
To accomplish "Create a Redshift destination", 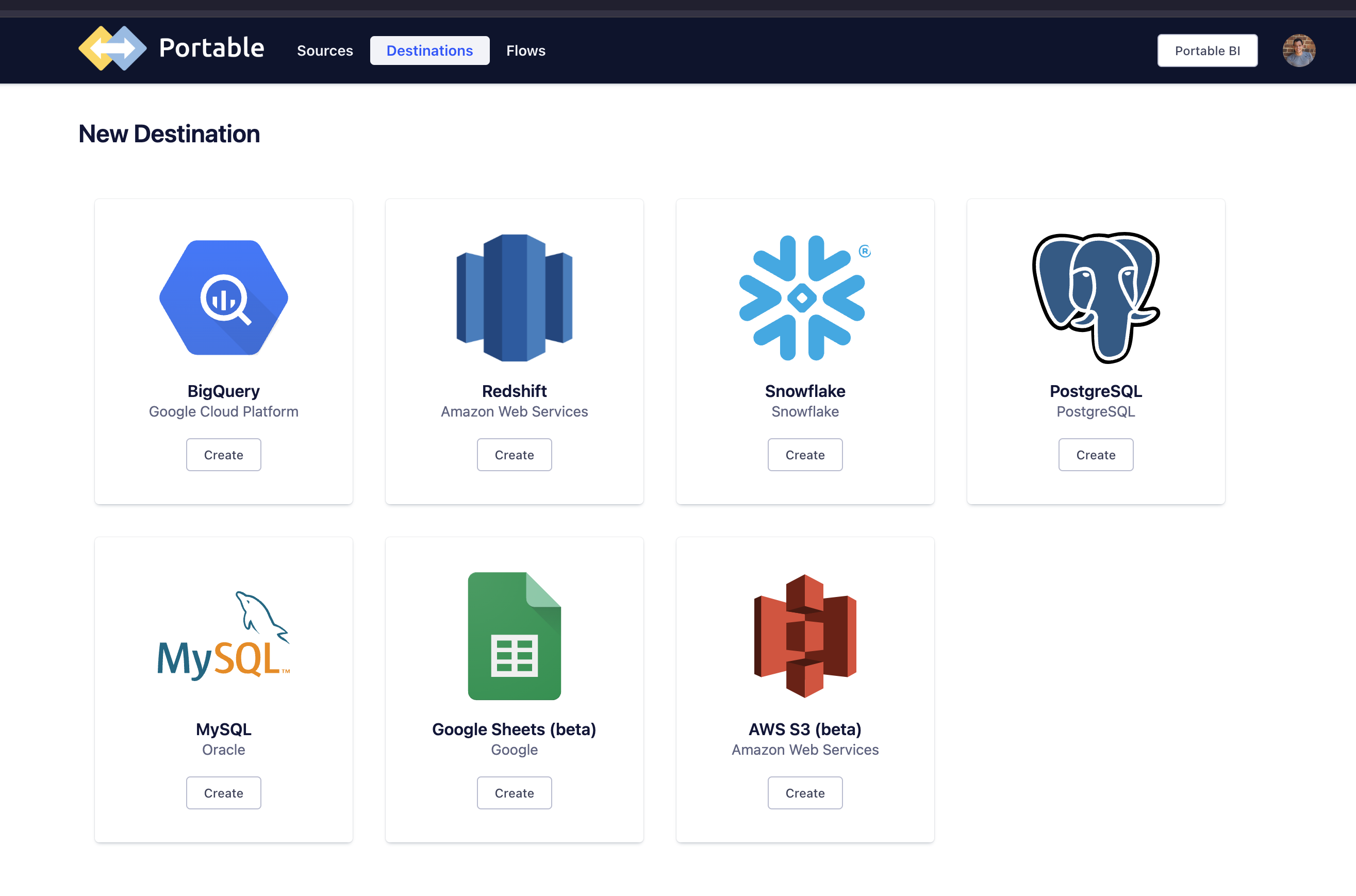I will pyautogui.click(x=514, y=455).
